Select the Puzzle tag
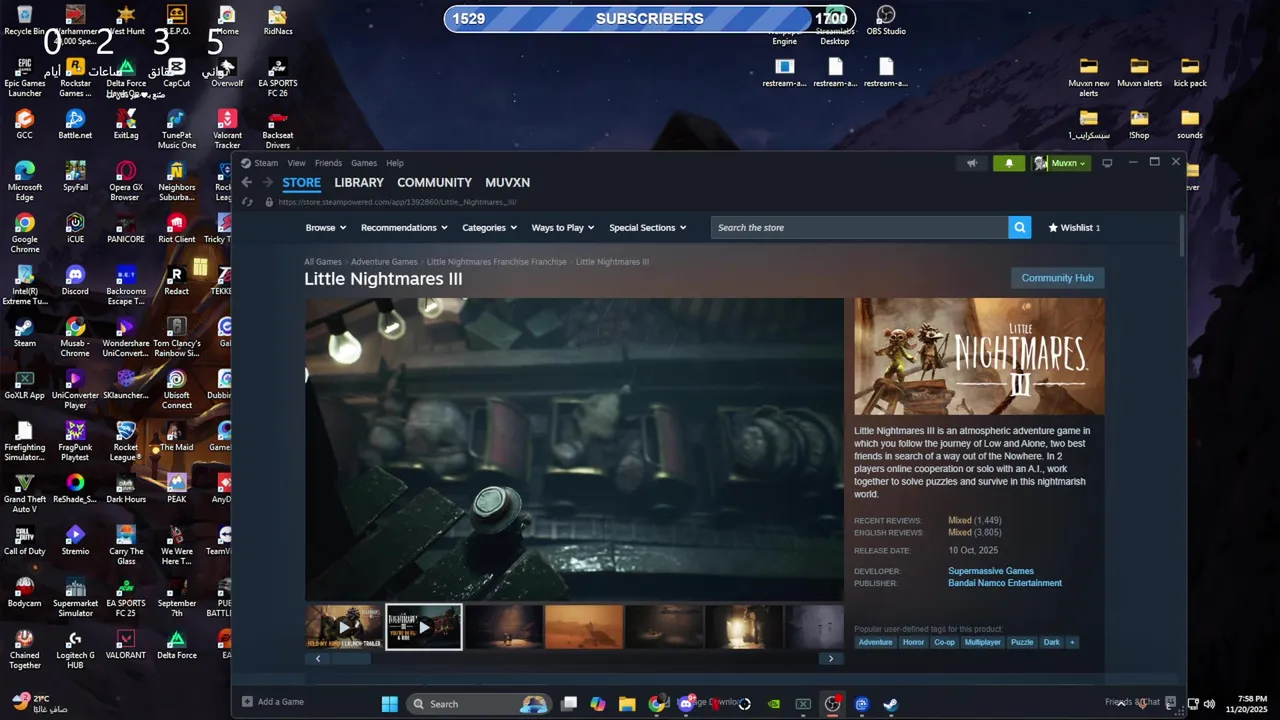1280x720 pixels. click(x=1021, y=642)
